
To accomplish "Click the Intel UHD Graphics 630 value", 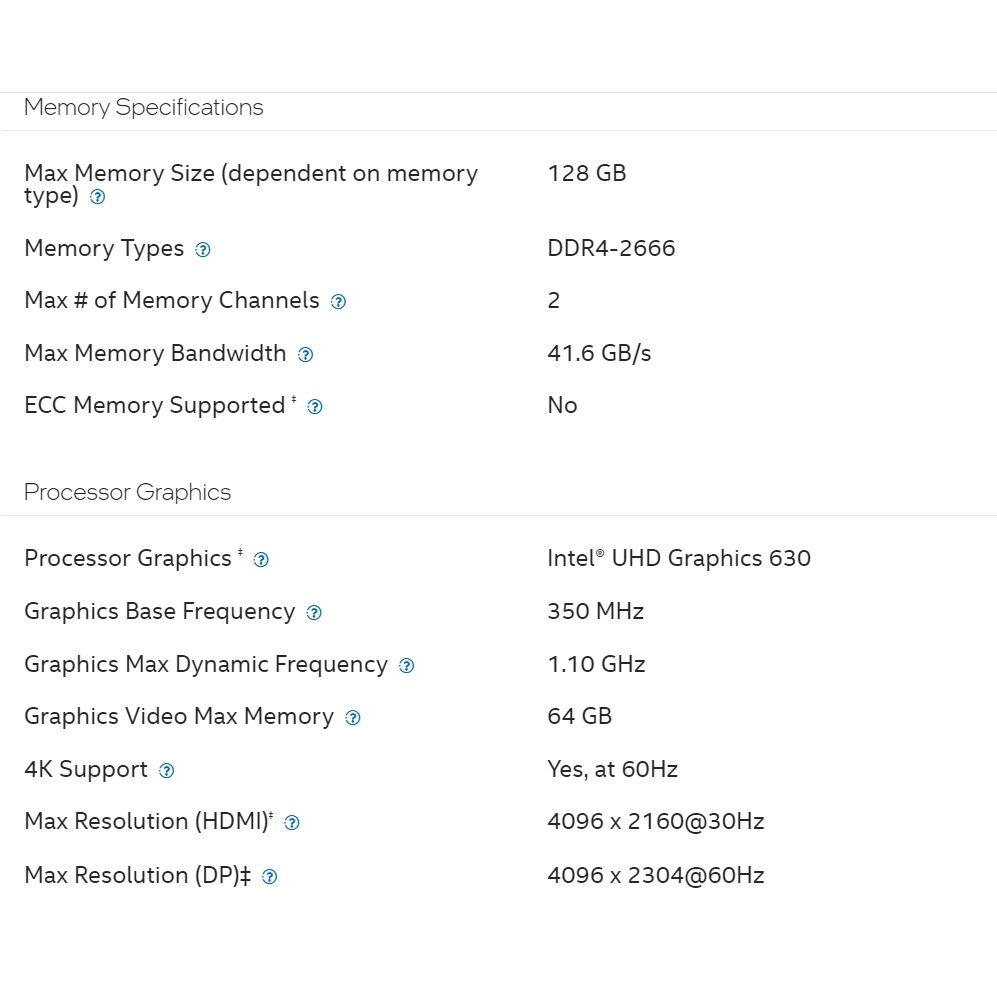I will pyautogui.click(x=678, y=558).
